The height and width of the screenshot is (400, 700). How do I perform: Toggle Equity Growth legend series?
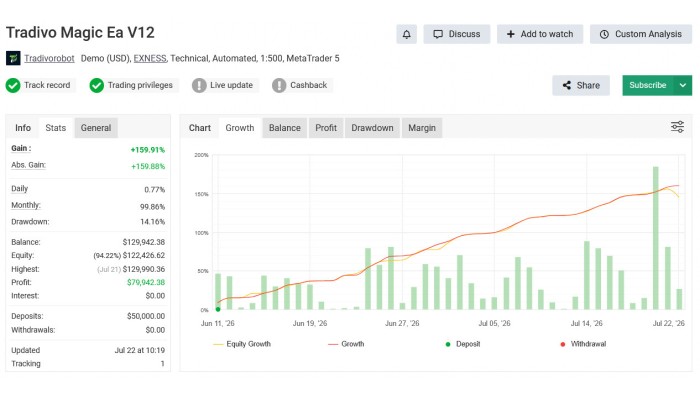(242, 344)
